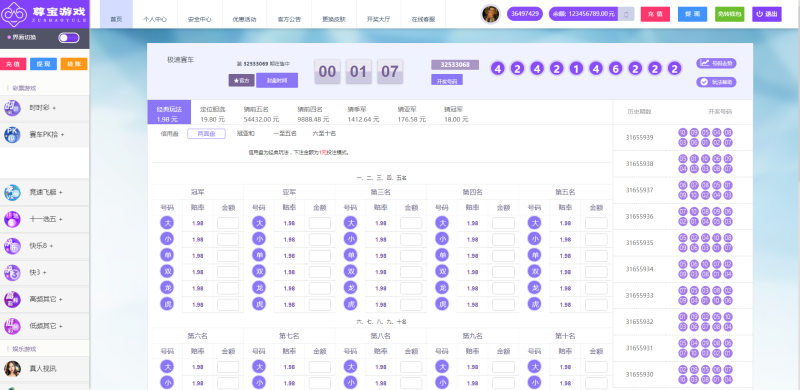This screenshot has width=800, height=390.
Task: Click the 快3 game icon
Action: pos(12,273)
